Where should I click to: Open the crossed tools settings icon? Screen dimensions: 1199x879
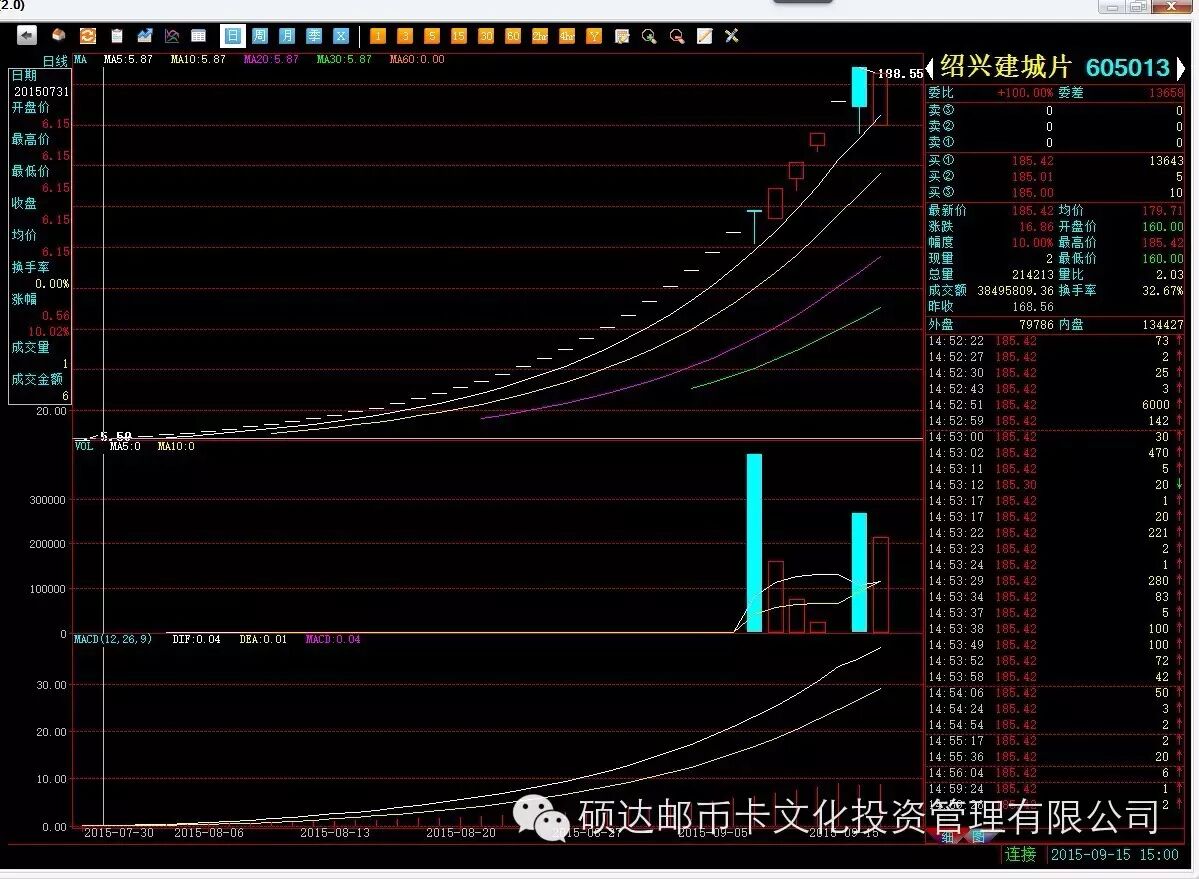732,36
